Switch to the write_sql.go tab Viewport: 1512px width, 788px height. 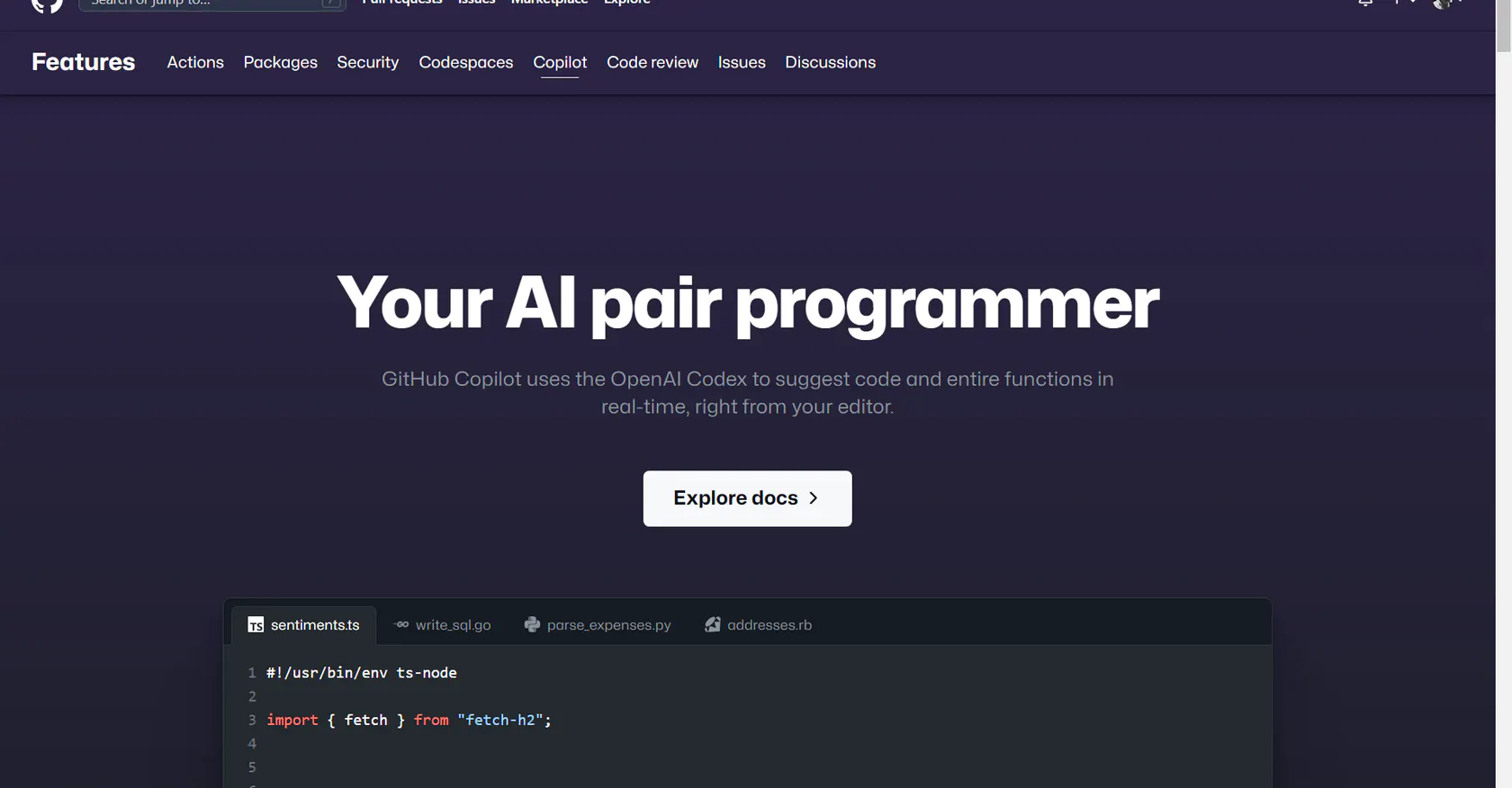tap(442, 624)
